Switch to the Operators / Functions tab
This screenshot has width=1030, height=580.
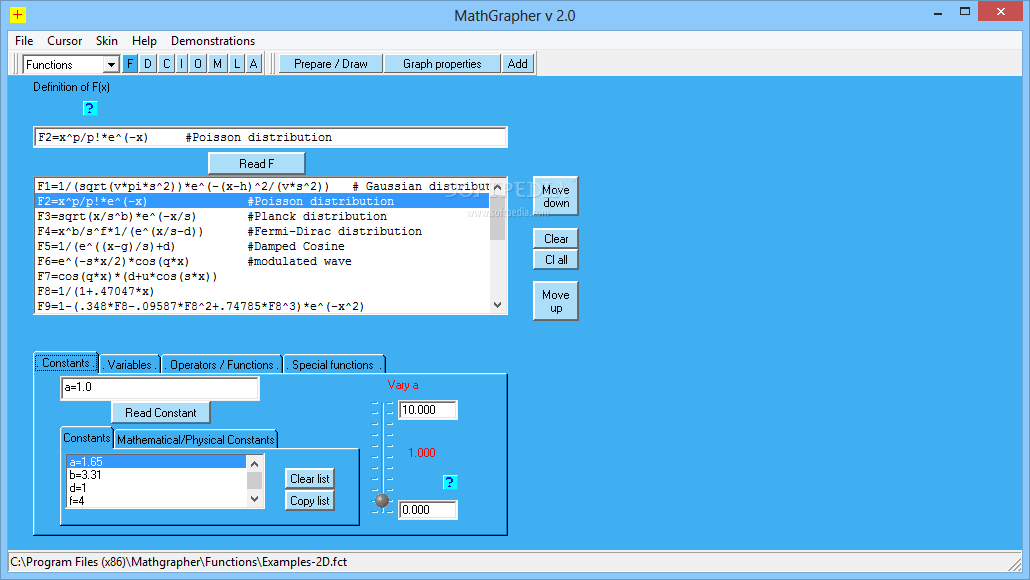pos(222,365)
